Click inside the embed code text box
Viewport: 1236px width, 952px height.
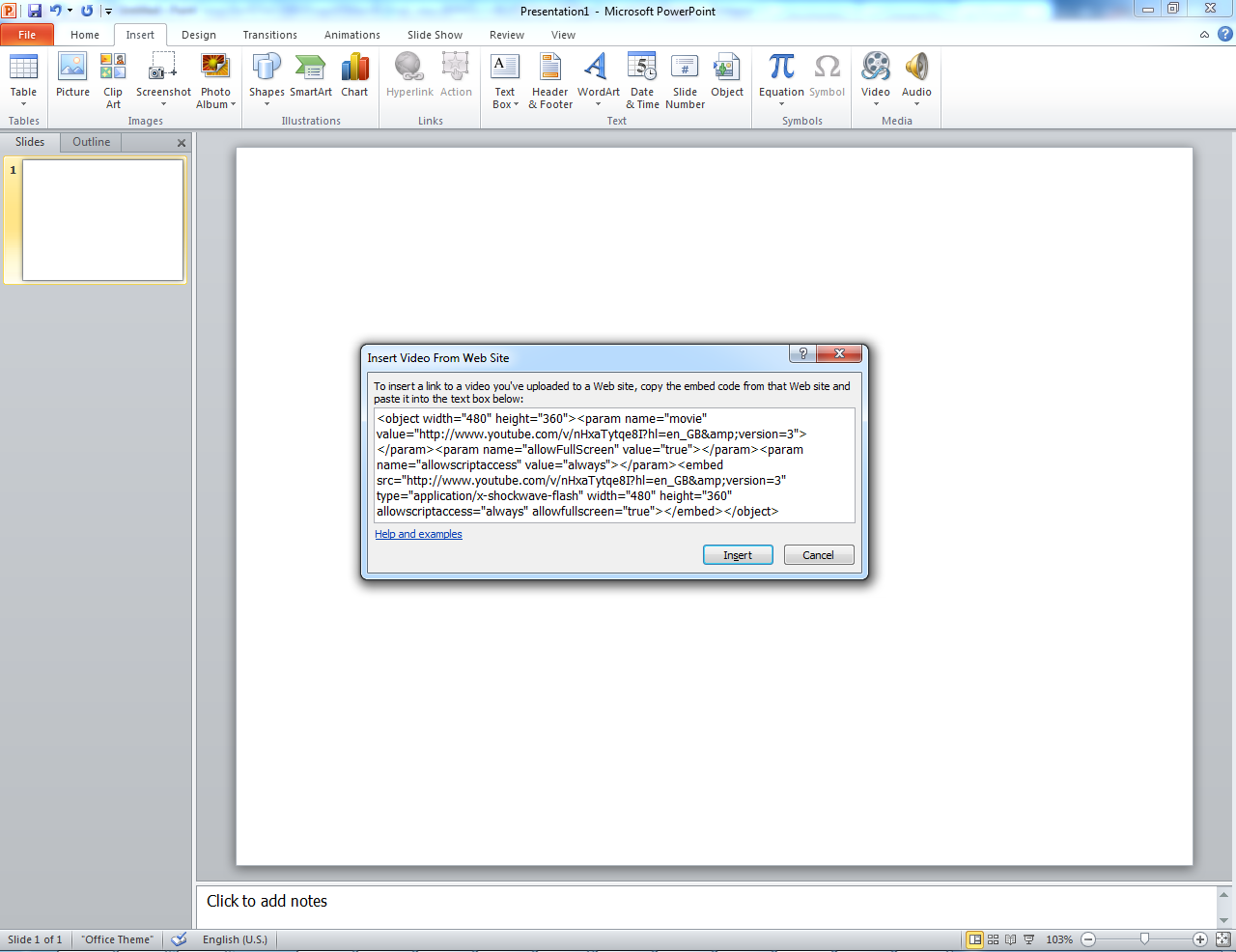coord(614,465)
